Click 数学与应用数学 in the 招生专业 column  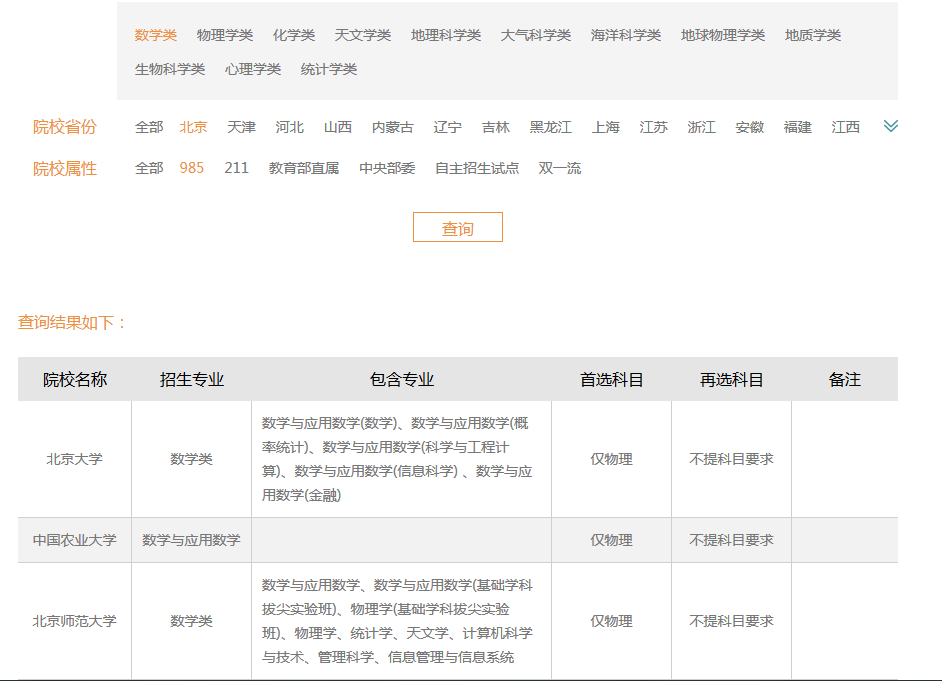pyautogui.click(x=191, y=540)
